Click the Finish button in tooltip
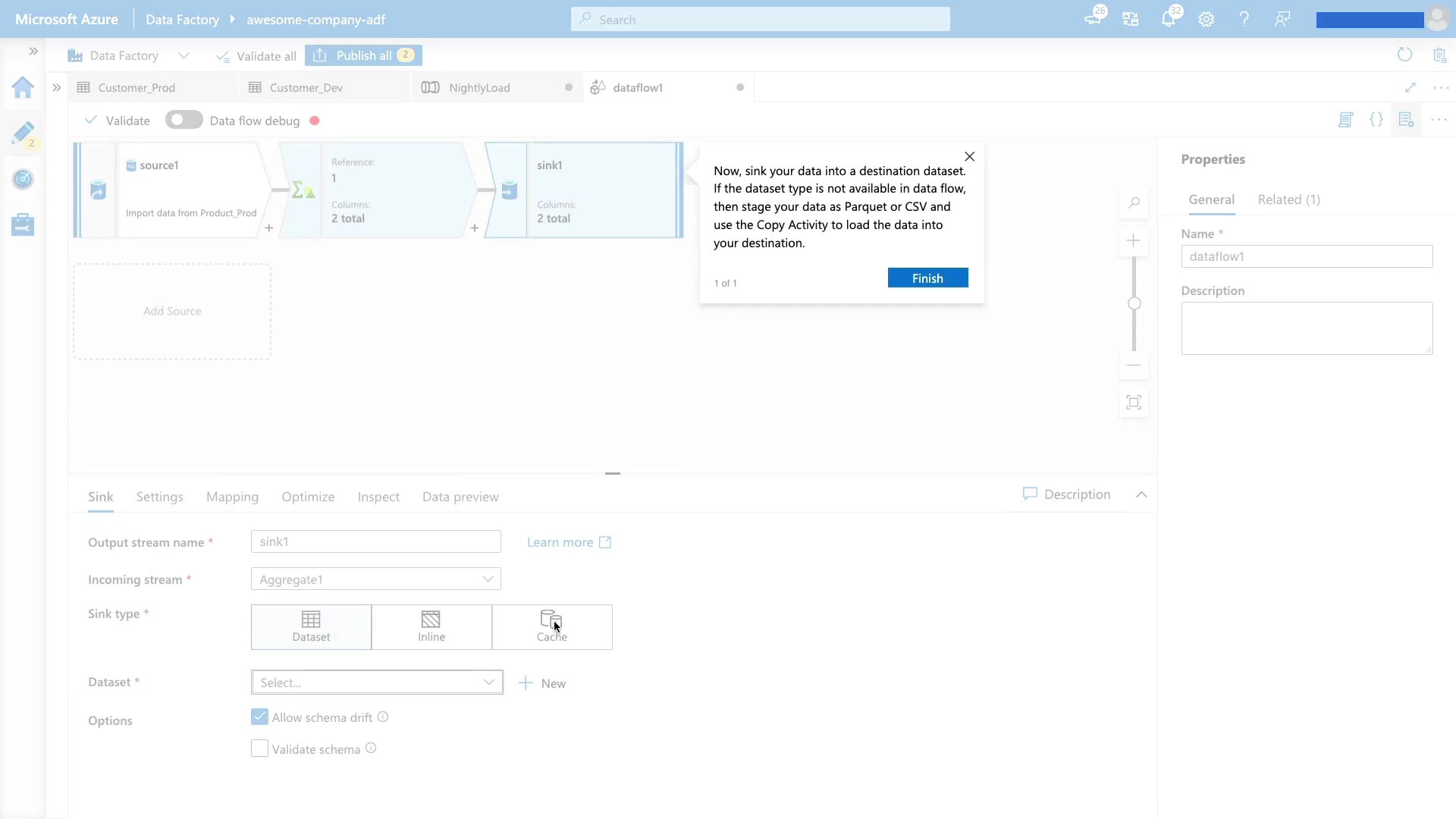The height and width of the screenshot is (819, 1456). [927, 278]
